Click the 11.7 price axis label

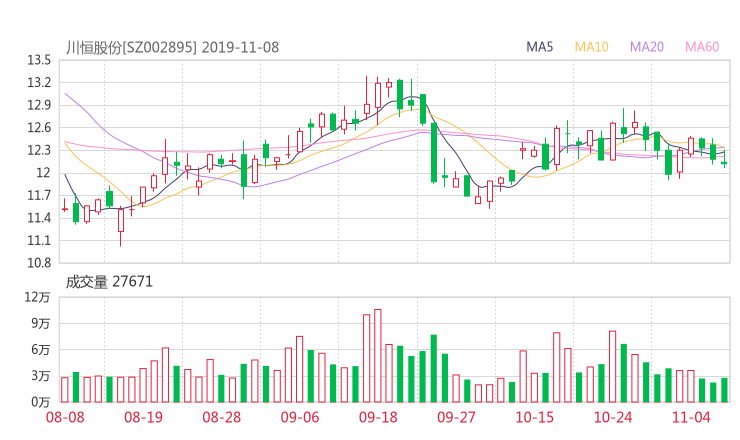coord(39,195)
